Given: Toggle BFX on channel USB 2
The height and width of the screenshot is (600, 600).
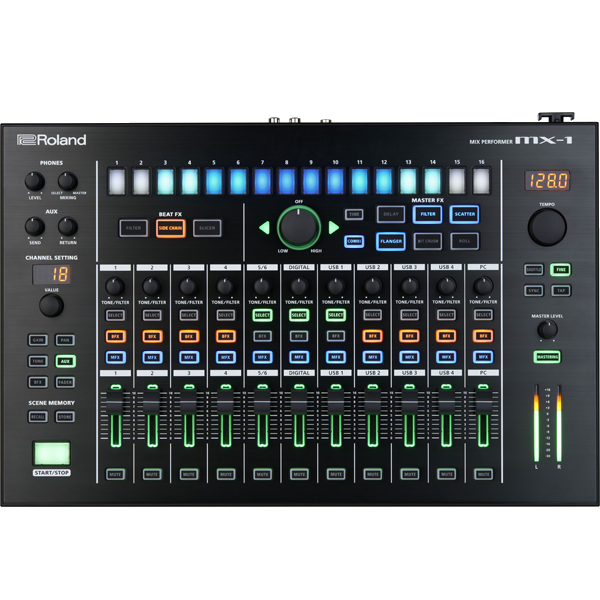Looking at the screenshot, I should [372, 336].
